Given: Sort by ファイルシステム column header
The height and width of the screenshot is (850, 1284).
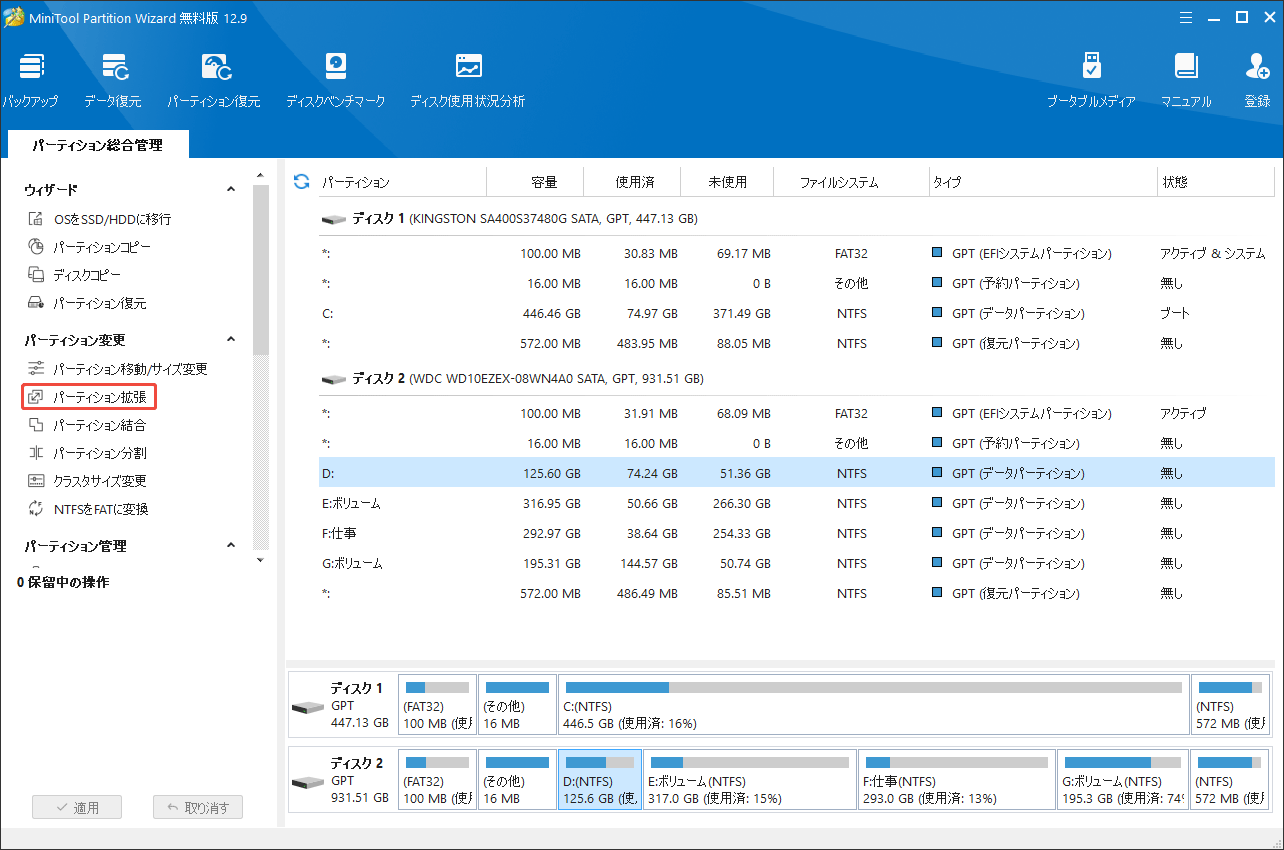Looking at the screenshot, I should point(852,182).
